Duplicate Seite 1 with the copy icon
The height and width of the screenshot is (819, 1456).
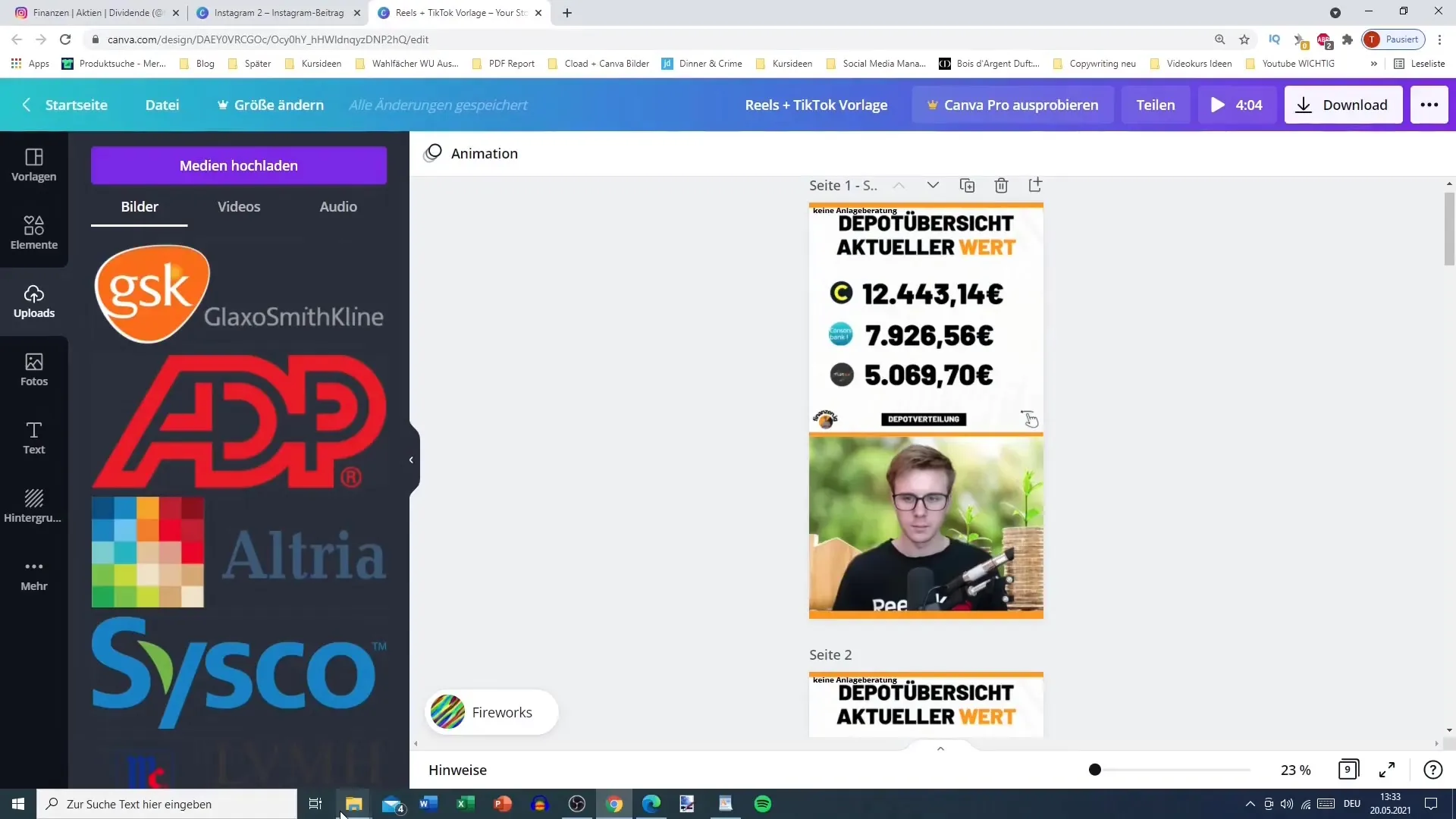tap(967, 185)
